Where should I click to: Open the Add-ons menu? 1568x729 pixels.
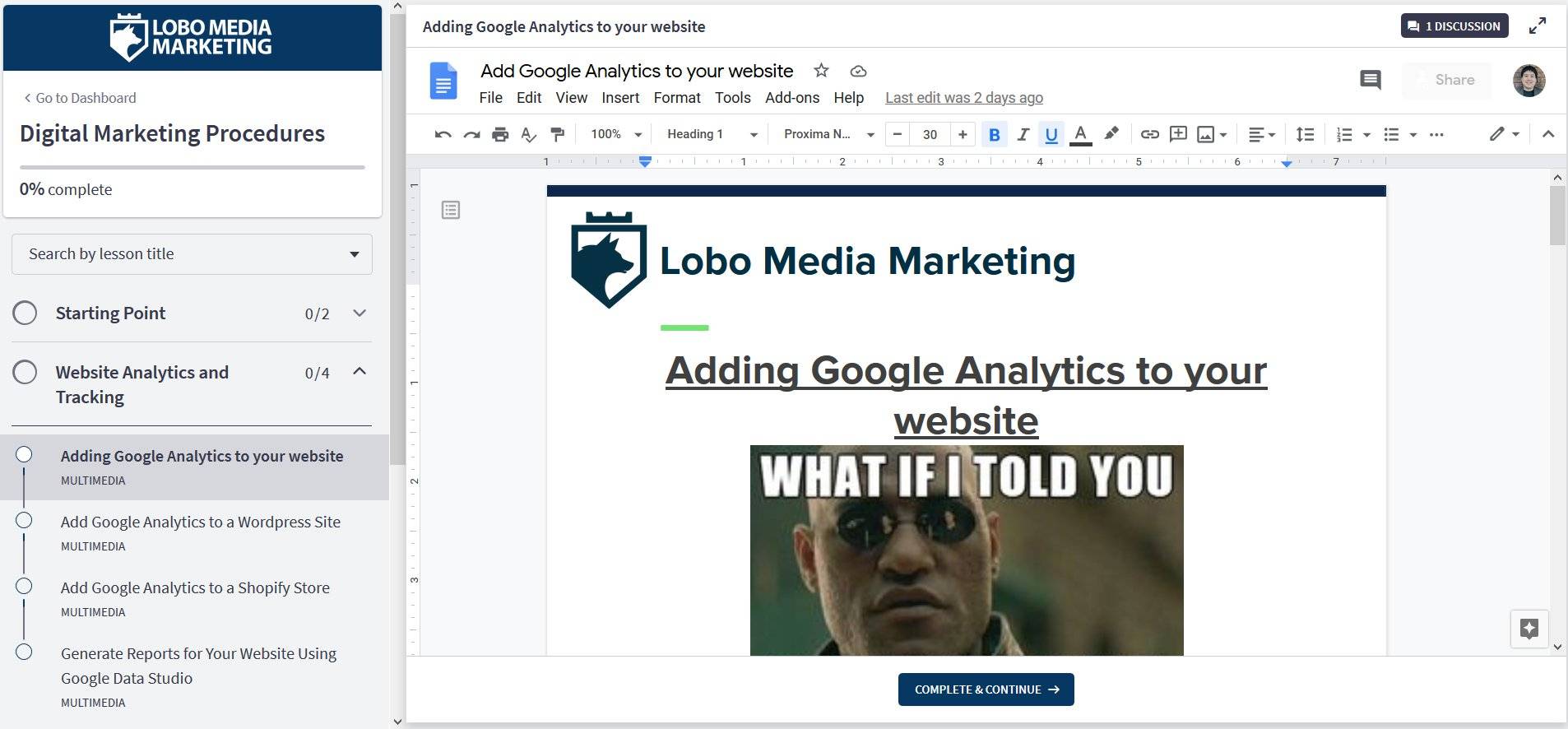pos(792,98)
